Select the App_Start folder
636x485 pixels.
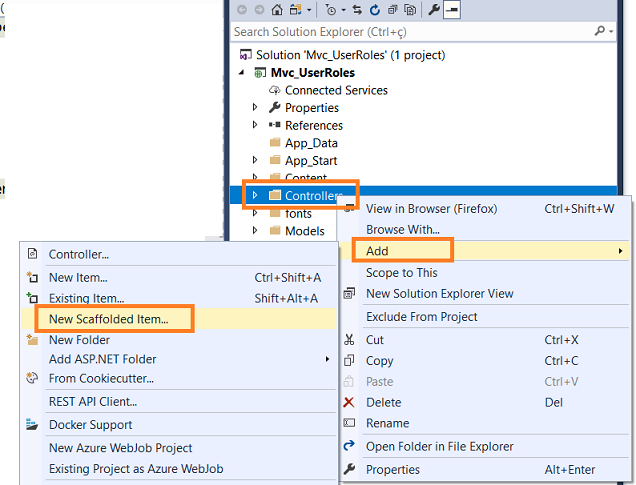pos(303,161)
